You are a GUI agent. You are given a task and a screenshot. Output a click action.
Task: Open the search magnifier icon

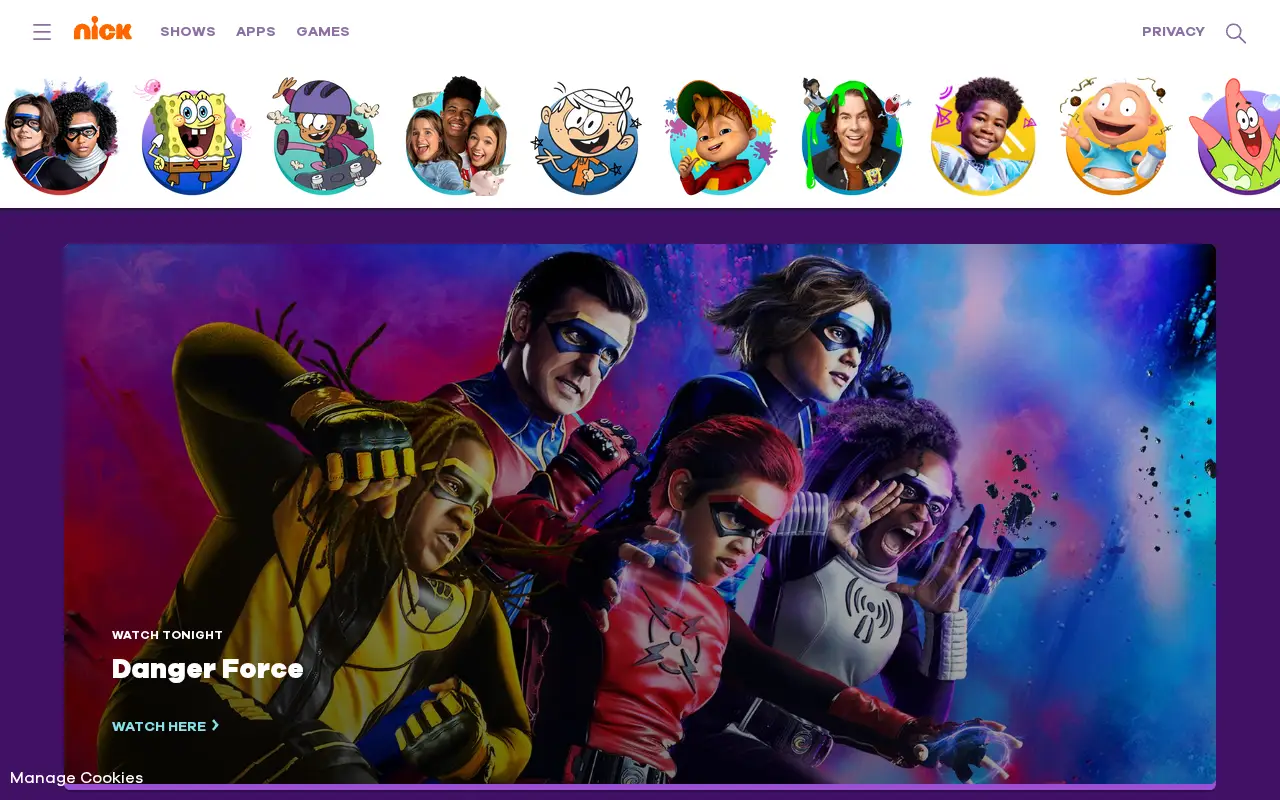click(1236, 33)
